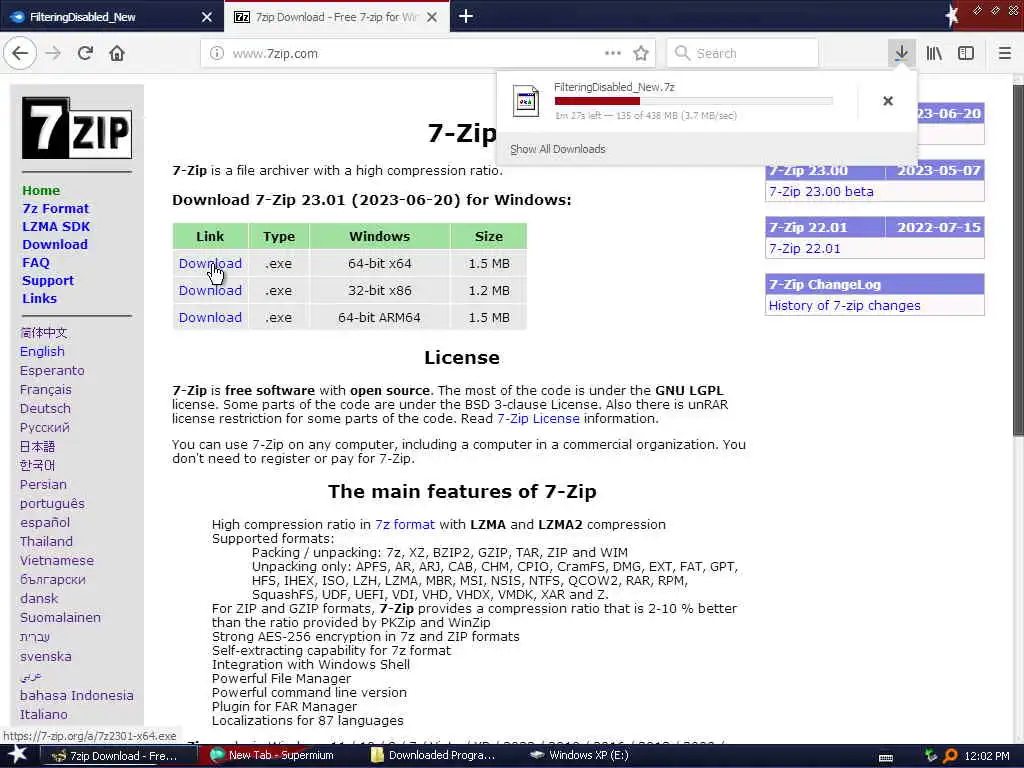Screen dimensions: 1024x768
Task: Switch language to Deutsch
Action: [45, 408]
